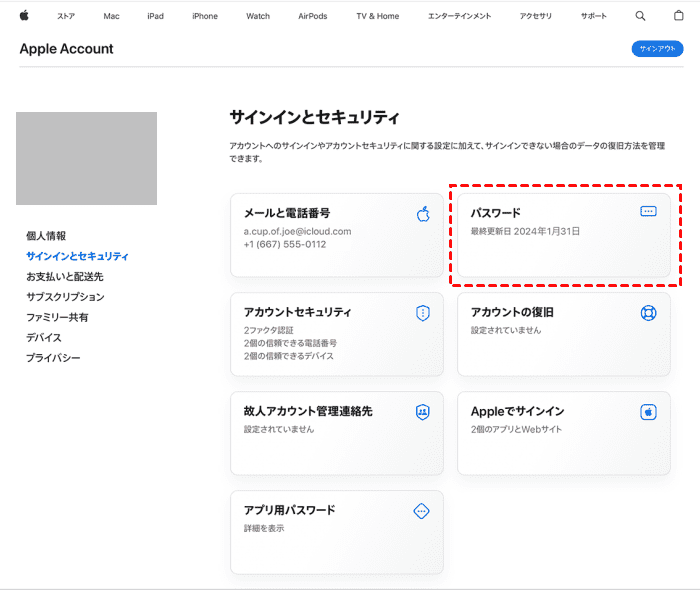The image size is (700, 590).
Task: Open ファミリー共有 from the sidebar
Action: (57, 317)
